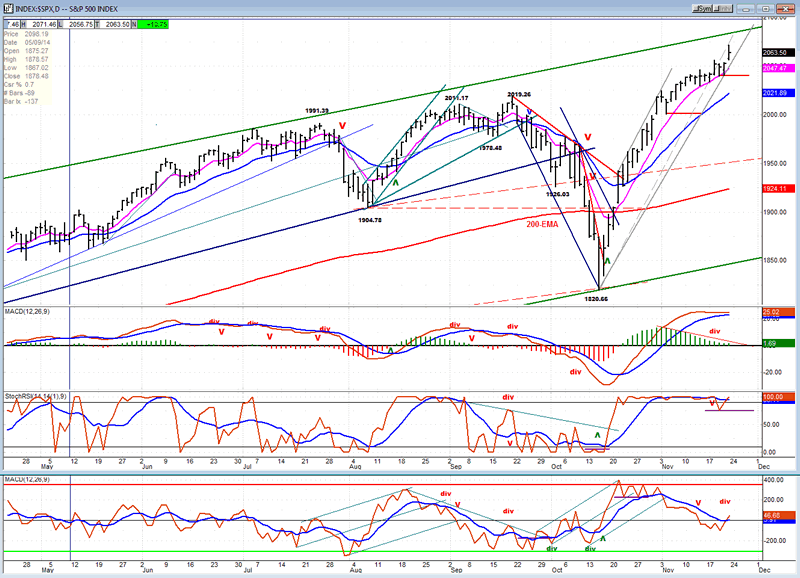Click the 2019.26 peak price annotation
The width and height of the screenshot is (800, 578).
coord(519,94)
